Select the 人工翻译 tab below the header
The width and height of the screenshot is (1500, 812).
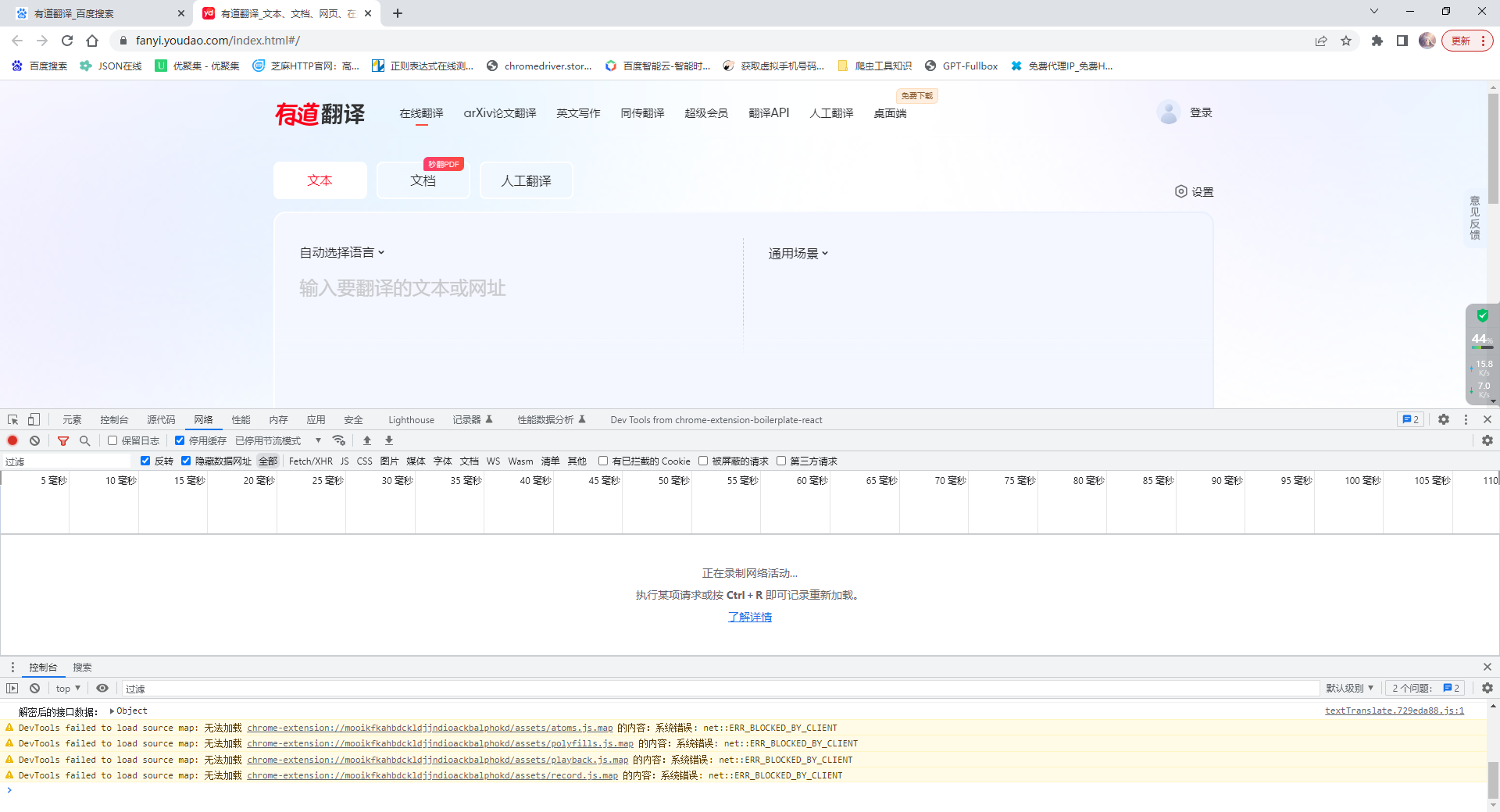[526, 180]
